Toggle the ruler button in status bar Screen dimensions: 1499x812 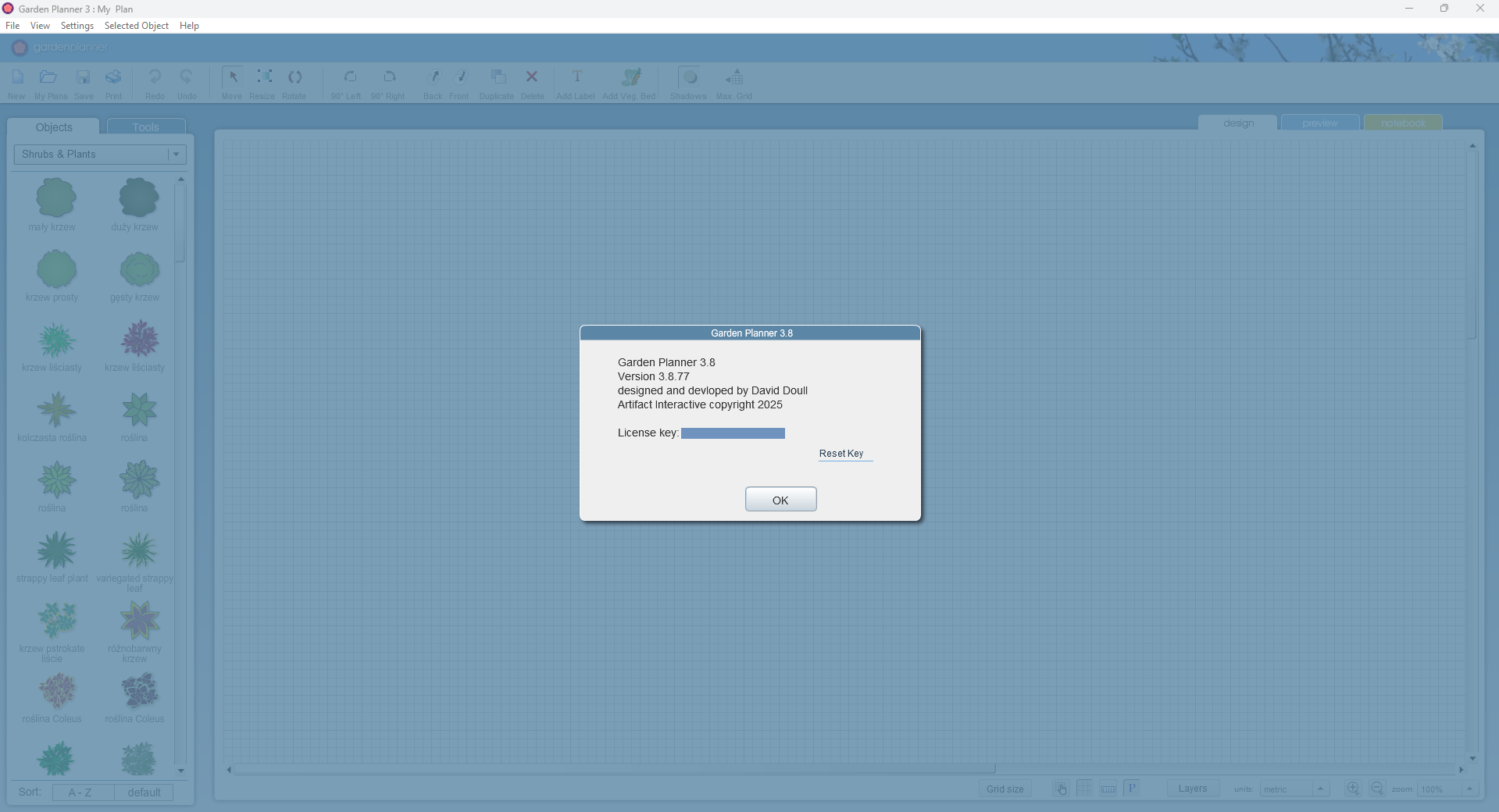click(1108, 789)
